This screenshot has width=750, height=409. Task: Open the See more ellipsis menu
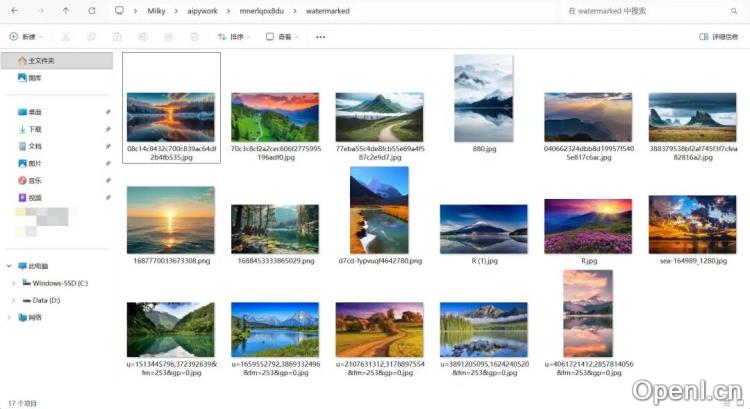tap(320, 37)
